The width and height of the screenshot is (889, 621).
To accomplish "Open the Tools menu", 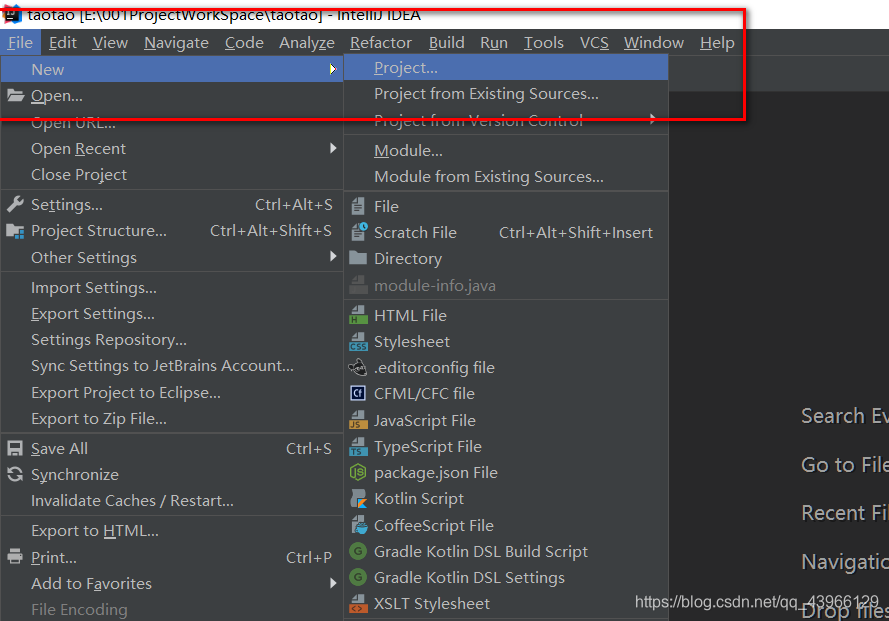I will pyautogui.click(x=543, y=43).
